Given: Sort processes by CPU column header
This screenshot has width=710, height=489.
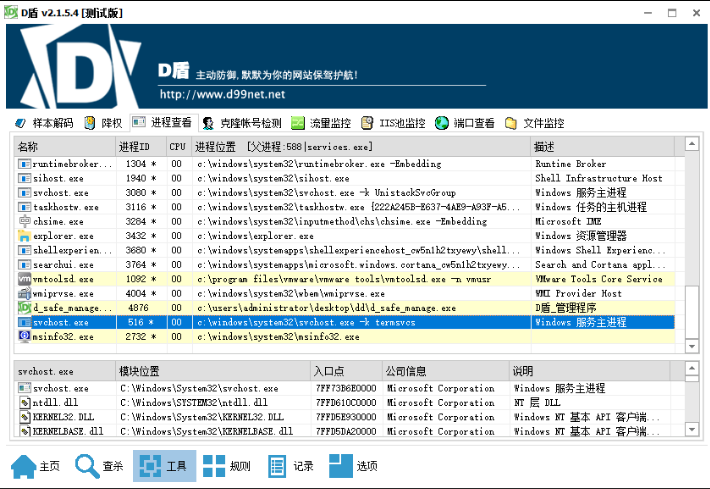Looking at the screenshot, I should pyautogui.click(x=179, y=147).
